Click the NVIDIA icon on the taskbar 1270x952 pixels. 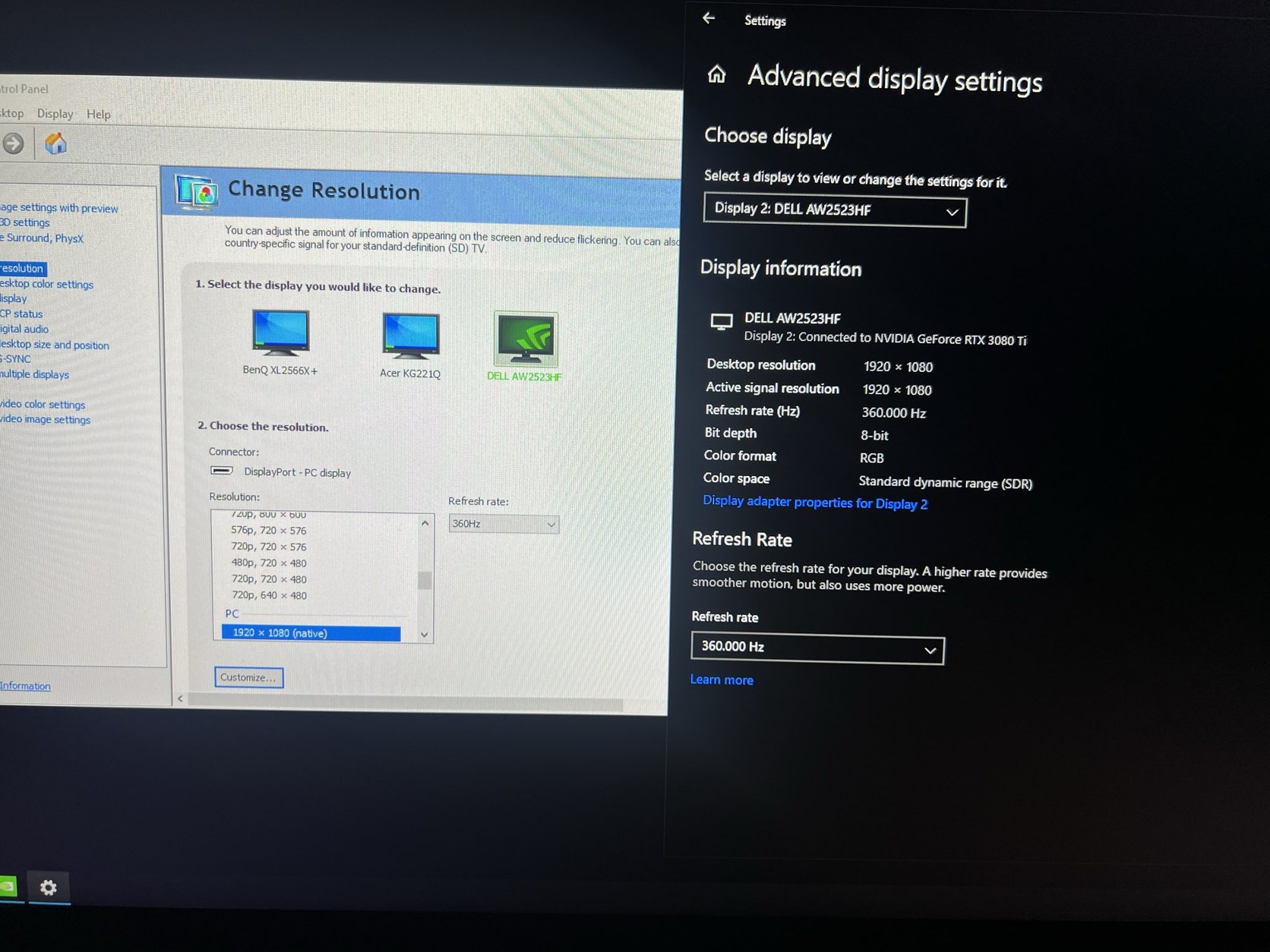click(x=8, y=885)
